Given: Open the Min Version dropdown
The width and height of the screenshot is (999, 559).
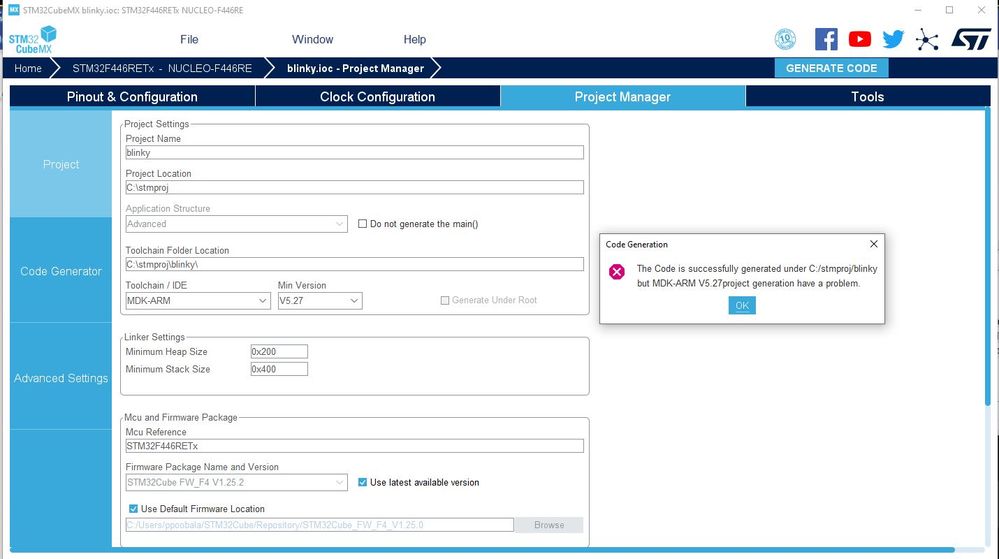Looking at the screenshot, I should coord(320,301).
